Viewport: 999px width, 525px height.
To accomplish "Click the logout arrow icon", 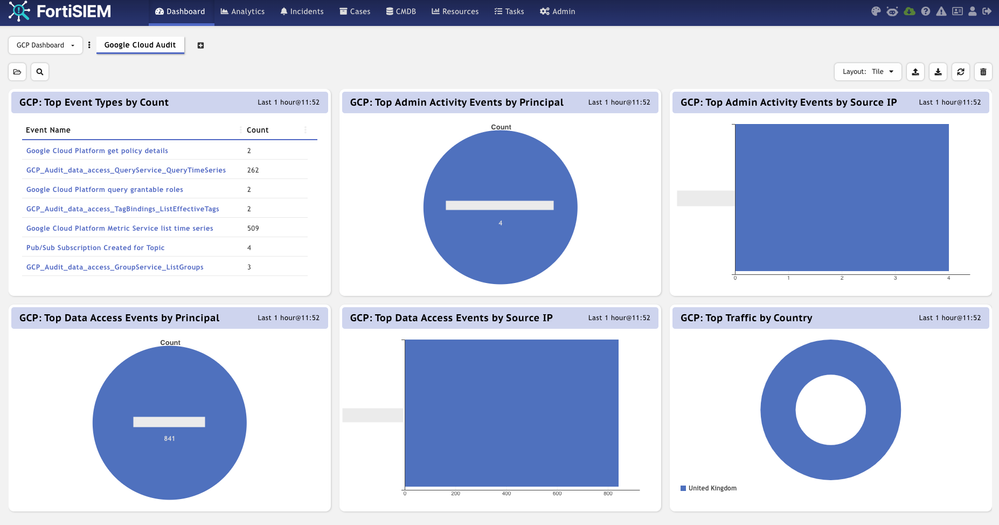I will click(987, 11).
